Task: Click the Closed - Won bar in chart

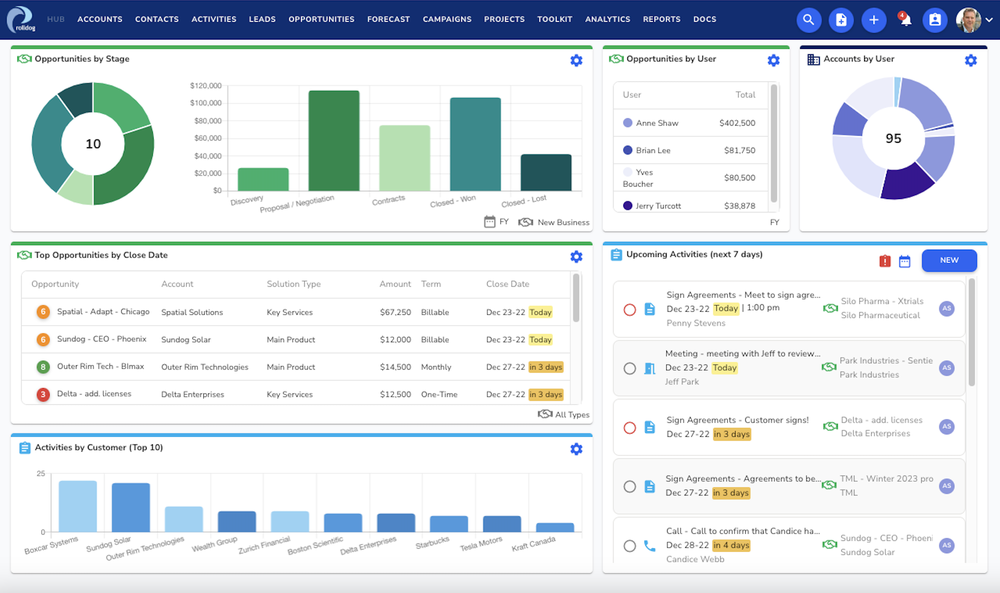Action: pyautogui.click(x=475, y=144)
